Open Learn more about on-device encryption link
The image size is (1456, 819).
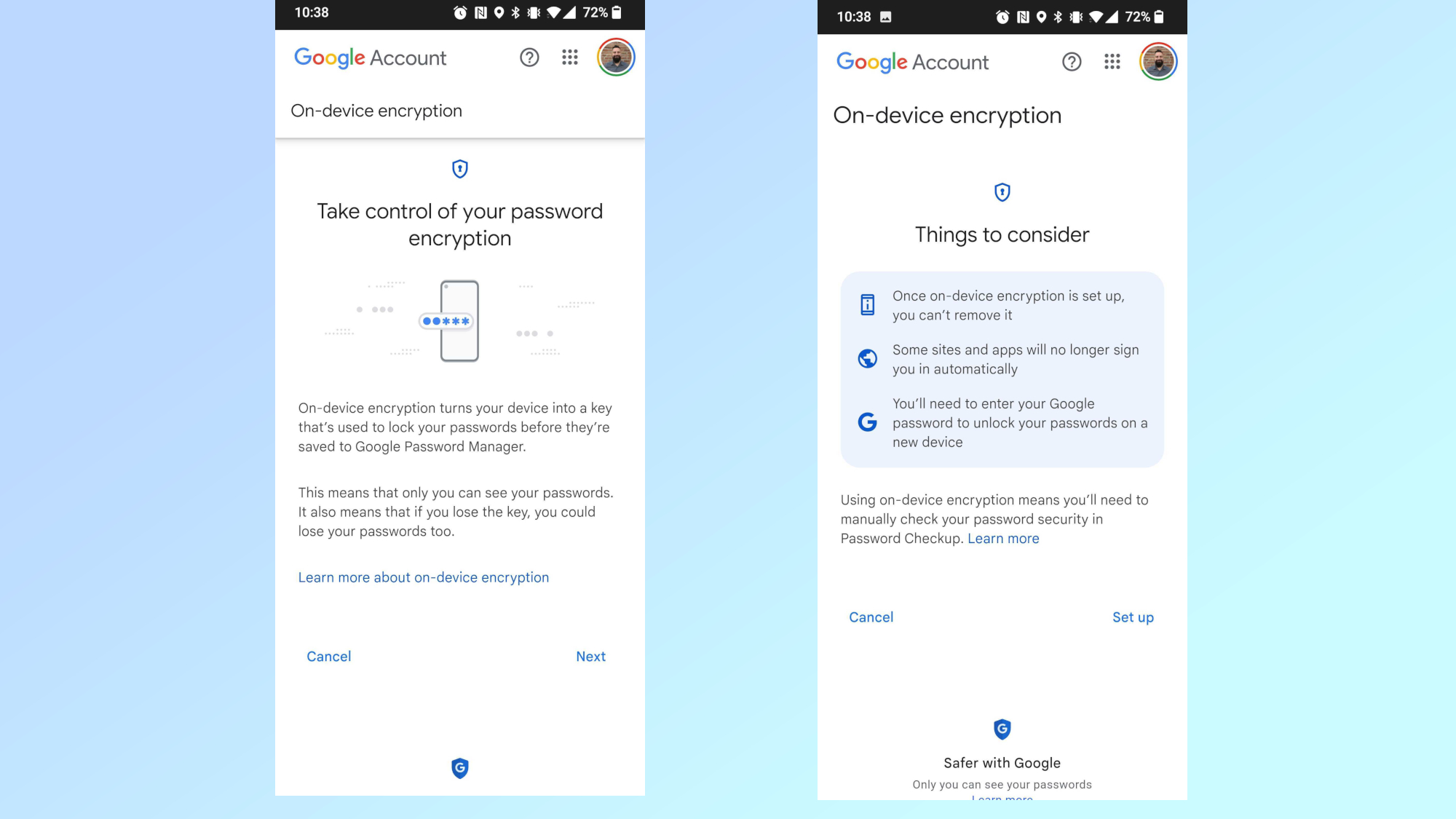424,577
